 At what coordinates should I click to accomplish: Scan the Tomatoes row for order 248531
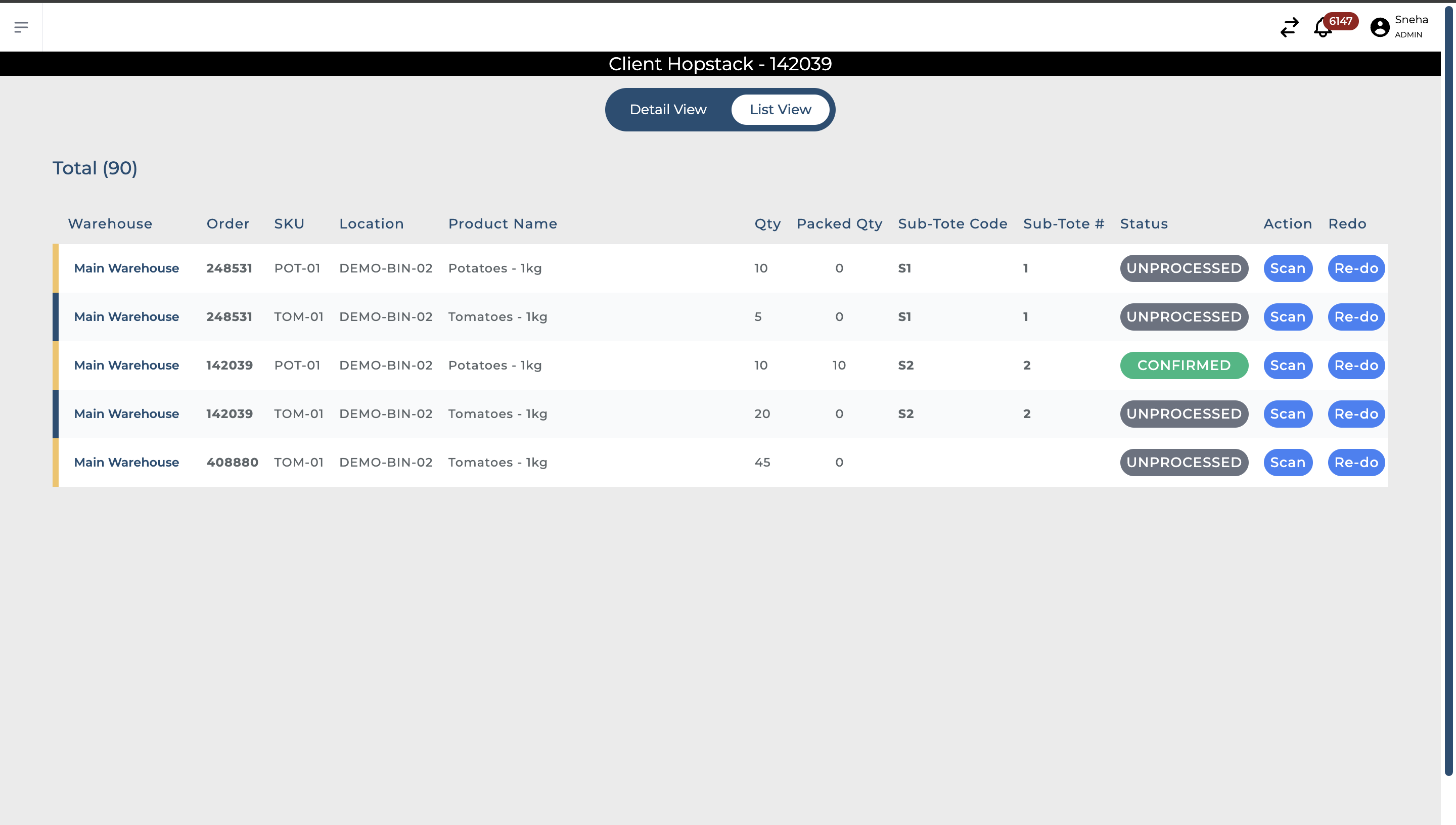pyautogui.click(x=1287, y=317)
